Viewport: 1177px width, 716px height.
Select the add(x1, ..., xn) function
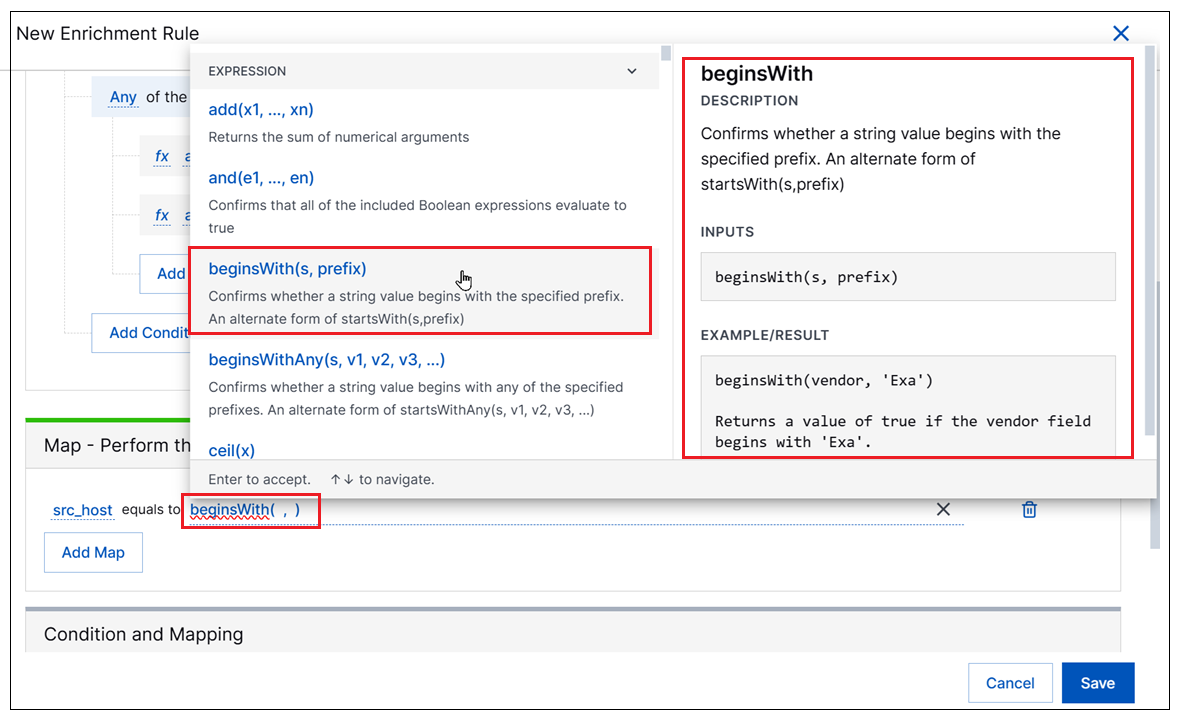coord(260,110)
